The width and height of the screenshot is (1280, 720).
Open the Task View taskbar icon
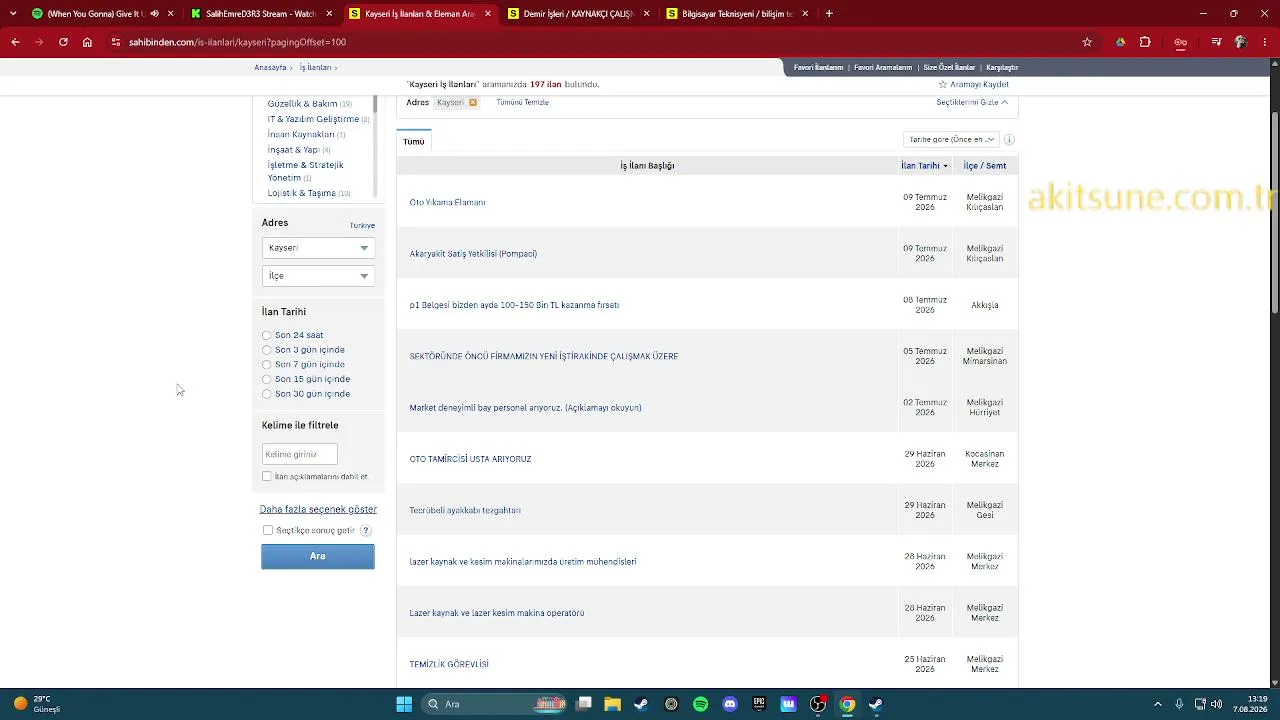click(584, 704)
